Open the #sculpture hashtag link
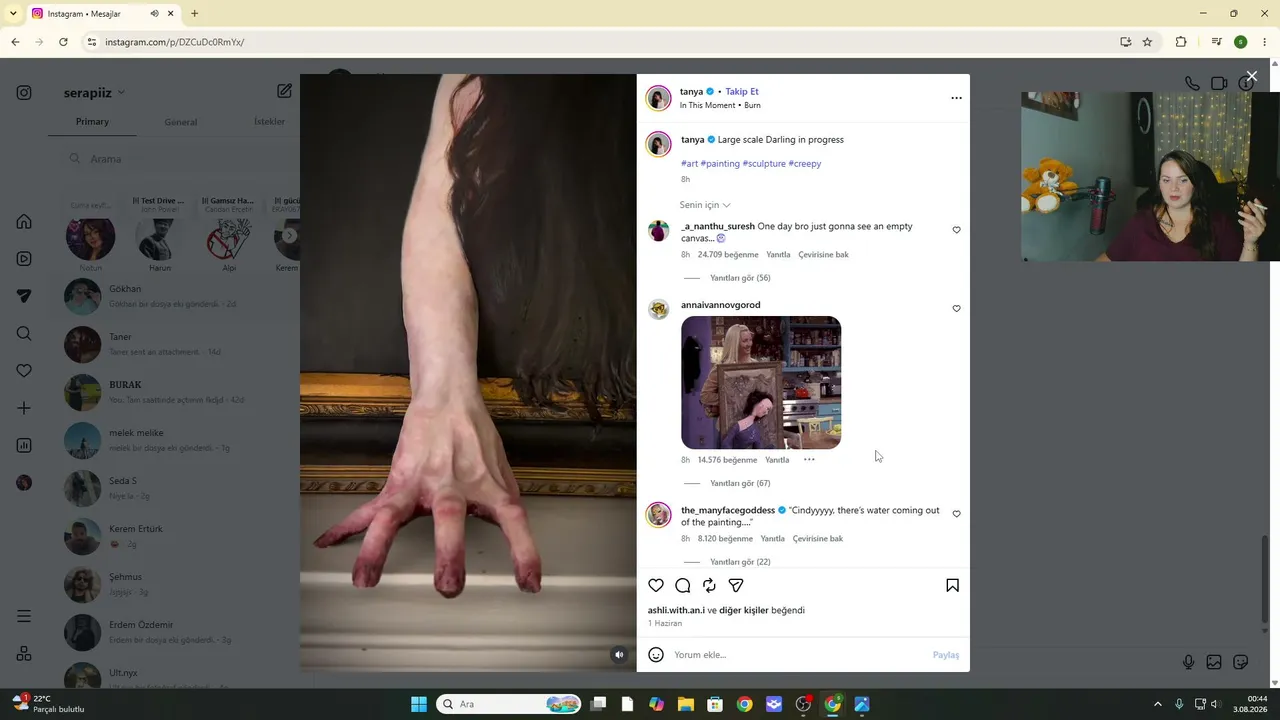This screenshot has height=720, width=1280. coord(764,164)
